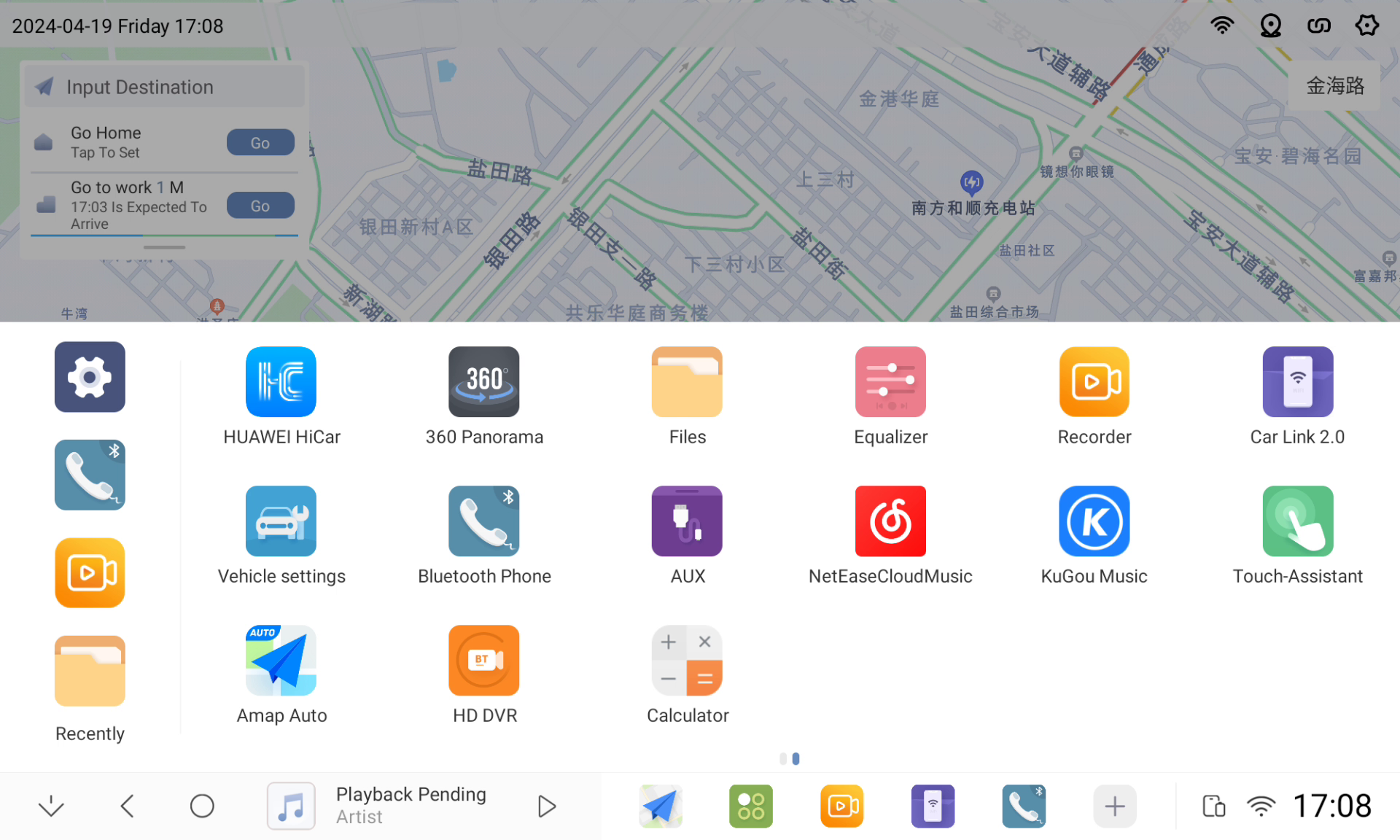Collapse bar with the down arrow
Viewport: 1400px width, 840px height.
click(51, 806)
